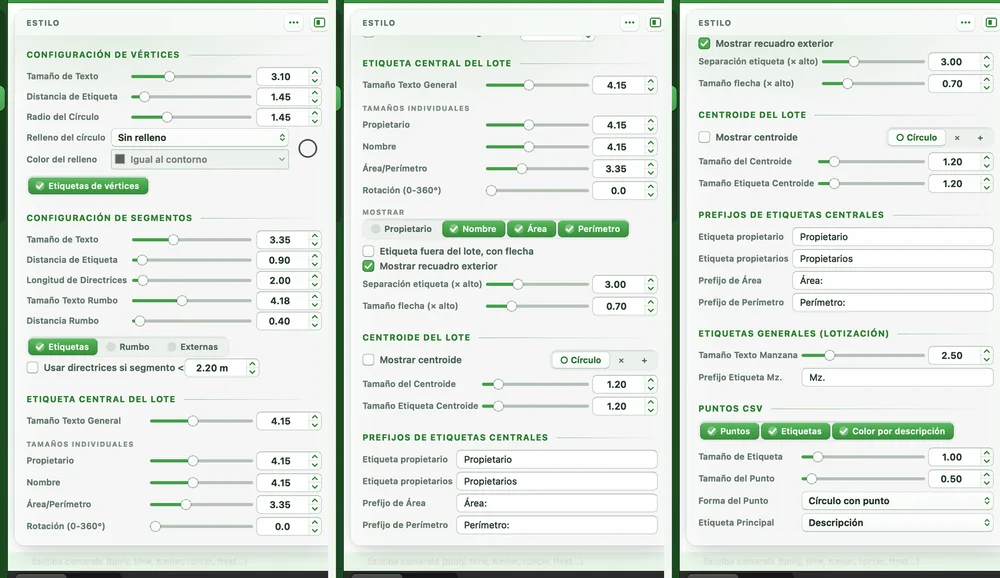Click the circle preview icon beside Relleno del círculo

307,149
